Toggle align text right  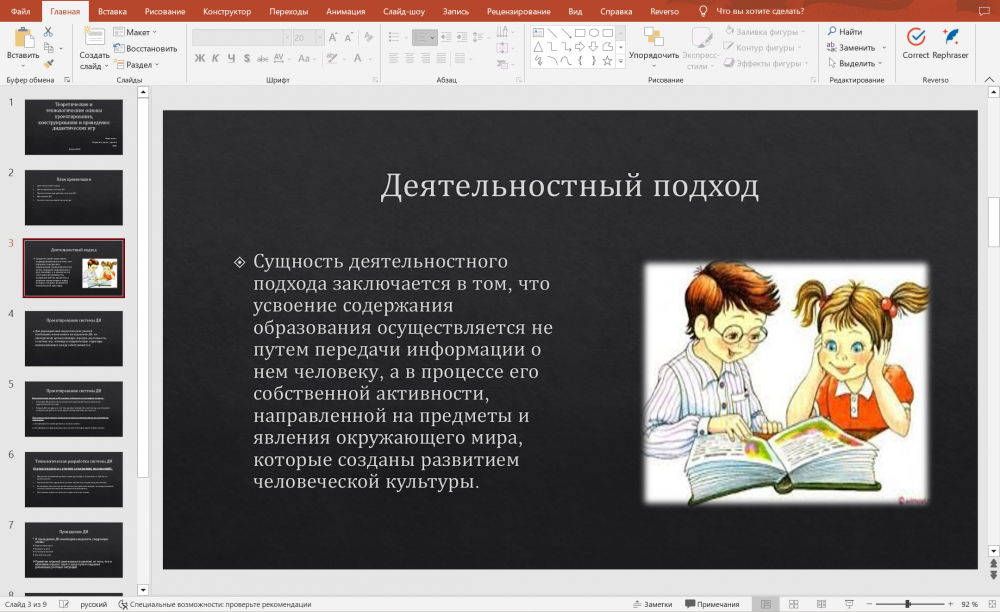tap(425, 58)
